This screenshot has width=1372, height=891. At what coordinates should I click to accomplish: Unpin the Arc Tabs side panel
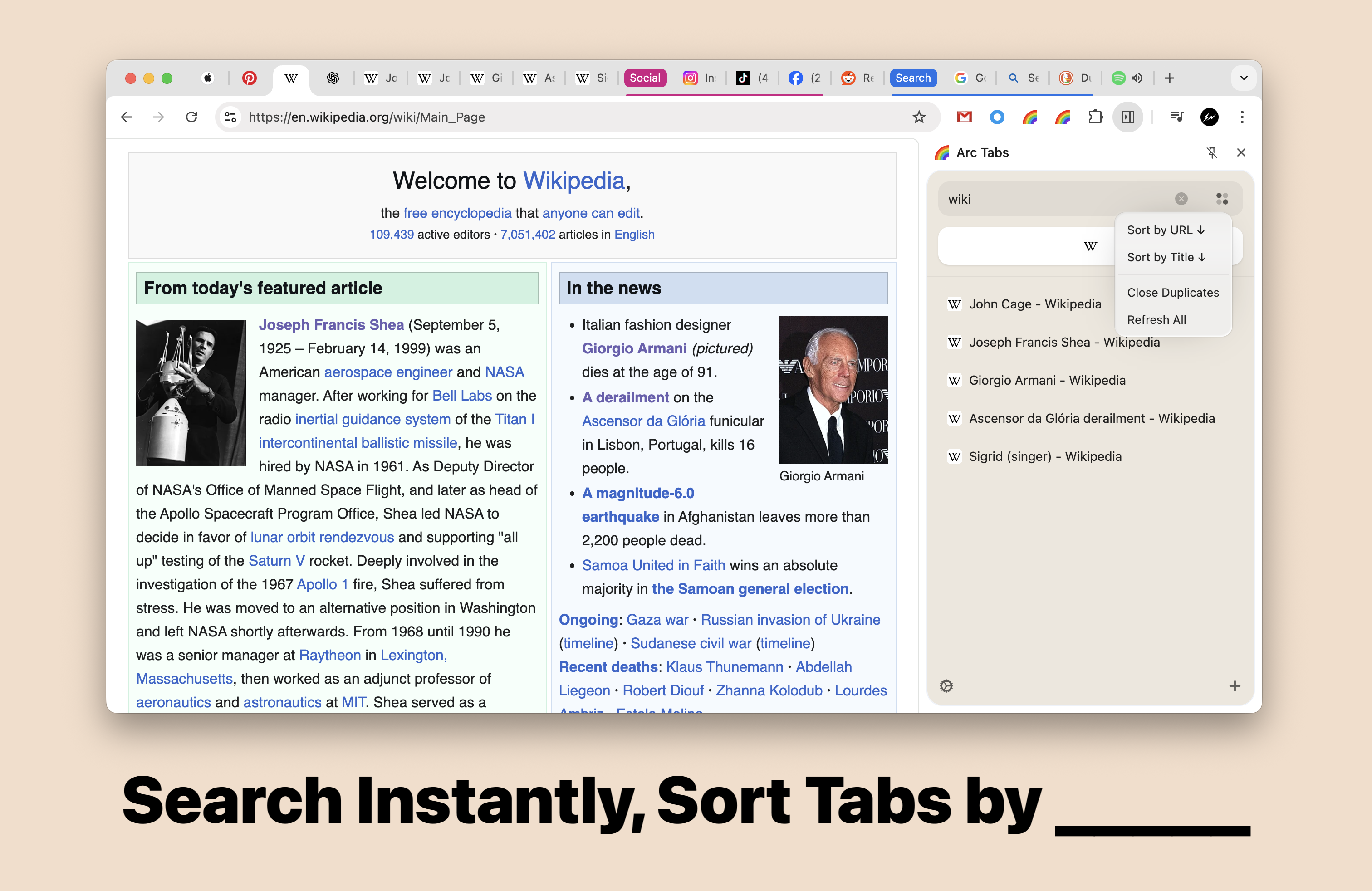[x=1212, y=153]
